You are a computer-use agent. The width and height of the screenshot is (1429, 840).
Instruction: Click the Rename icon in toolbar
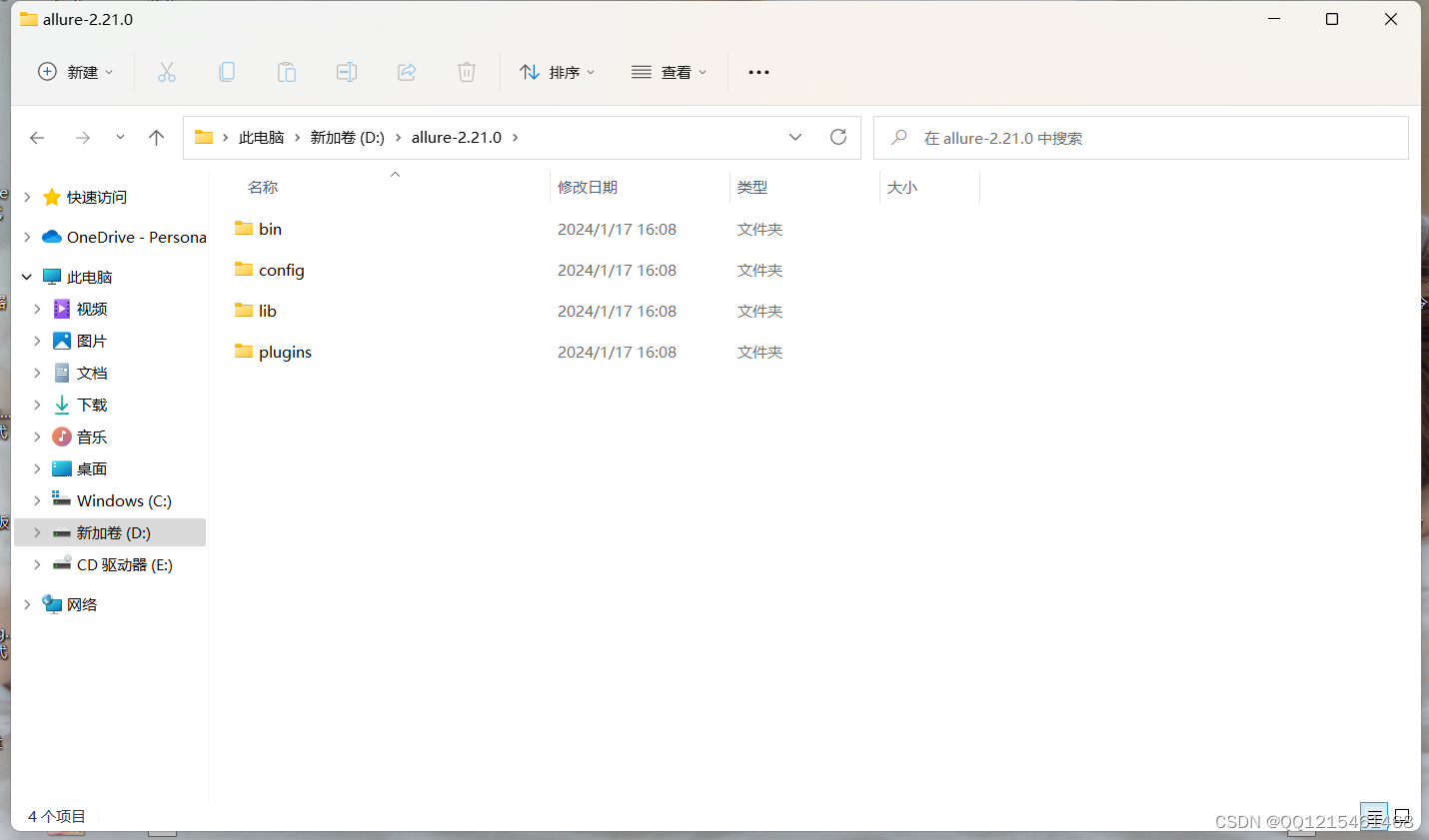pyautogui.click(x=347, y=72)
